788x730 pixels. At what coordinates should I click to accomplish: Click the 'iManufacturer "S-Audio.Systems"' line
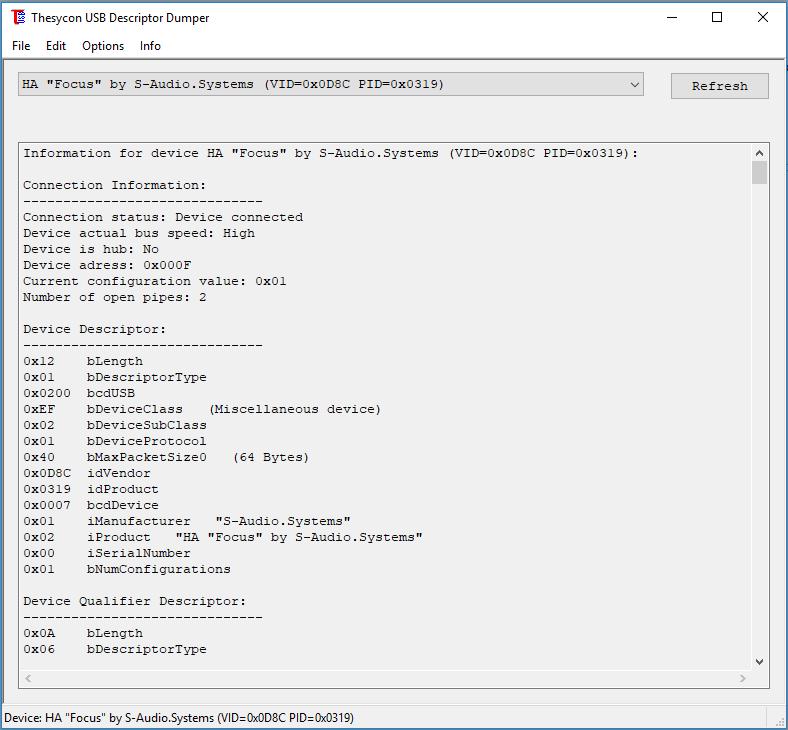[x=187, y=522]
